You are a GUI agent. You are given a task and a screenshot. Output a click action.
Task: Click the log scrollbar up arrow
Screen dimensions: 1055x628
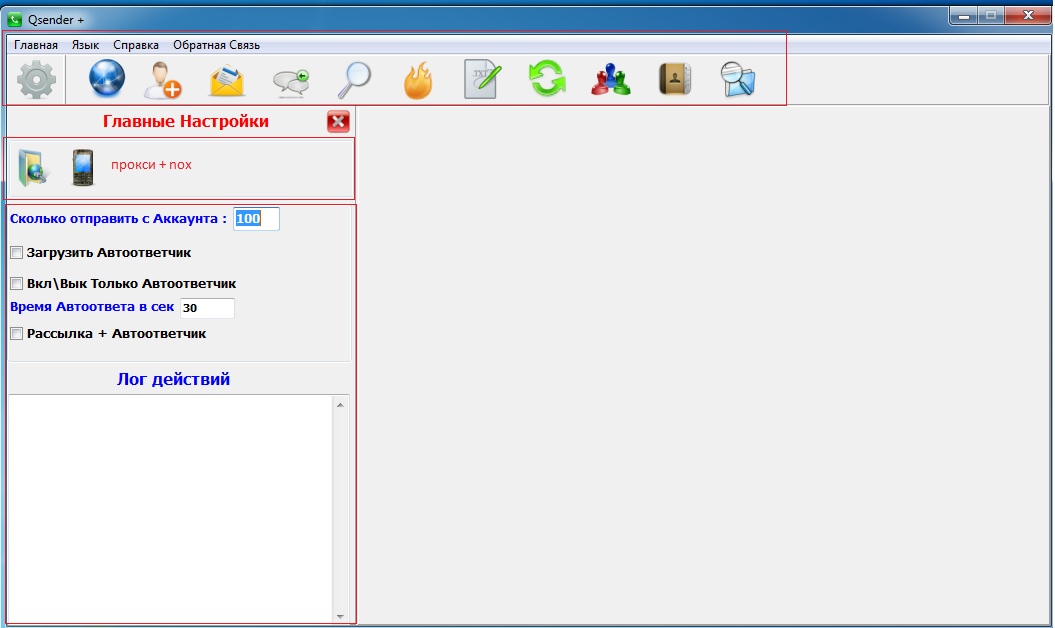tap(340, 405)
